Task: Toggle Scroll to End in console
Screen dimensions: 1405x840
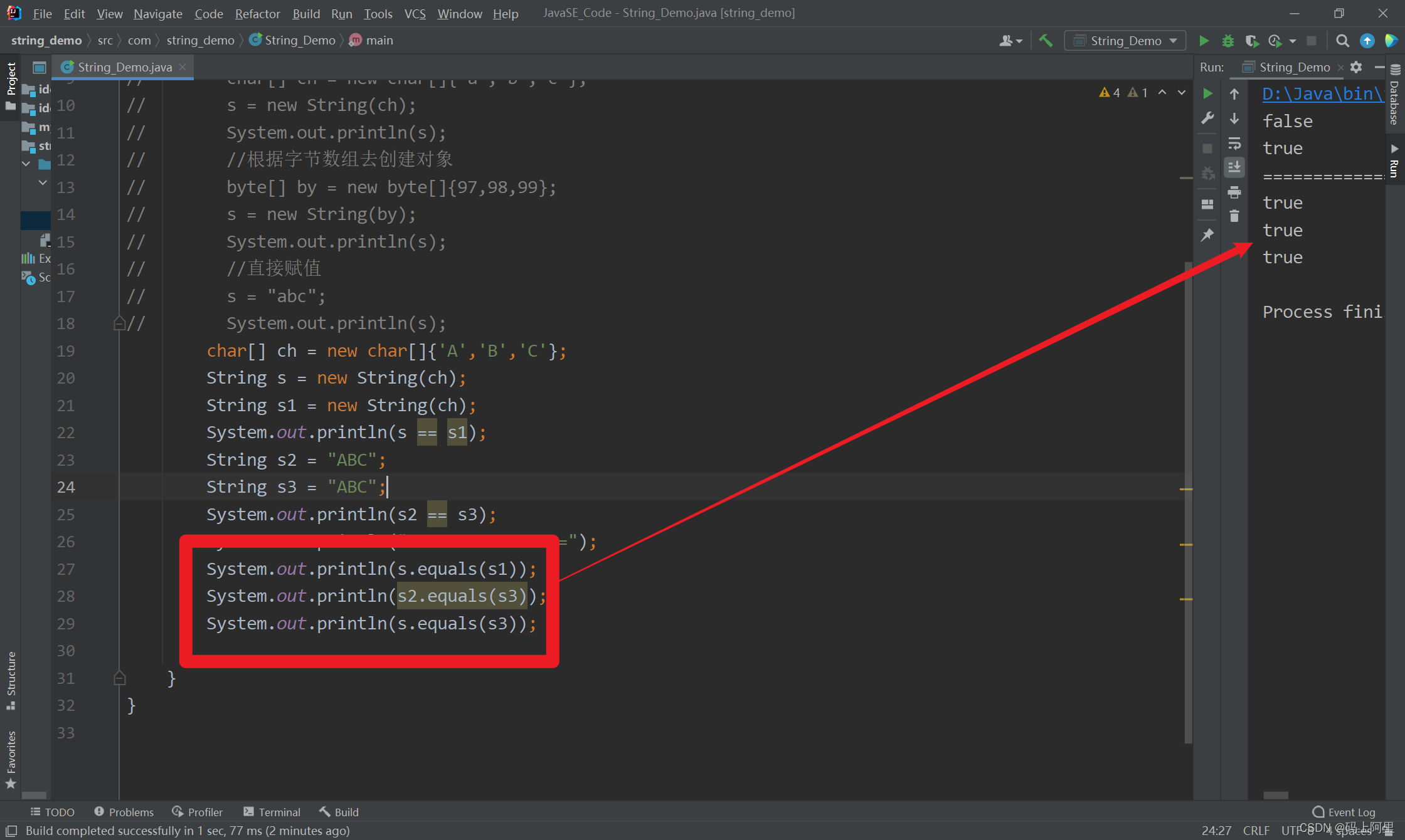Action: (1234, 166)
